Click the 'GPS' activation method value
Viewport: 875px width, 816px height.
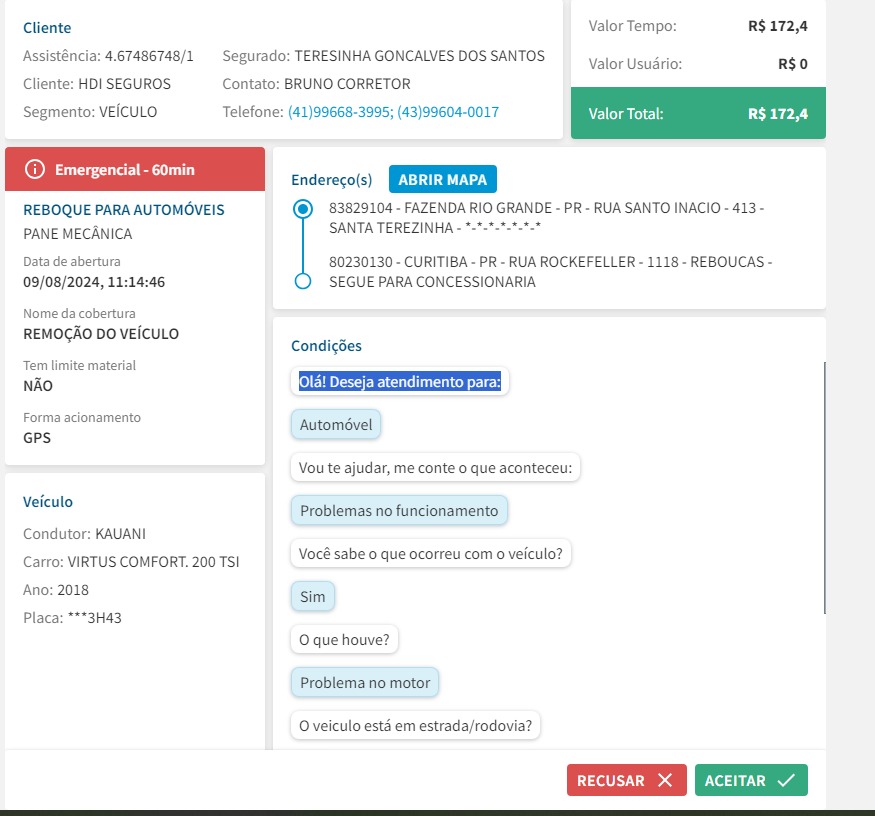(x=37, y=438)
